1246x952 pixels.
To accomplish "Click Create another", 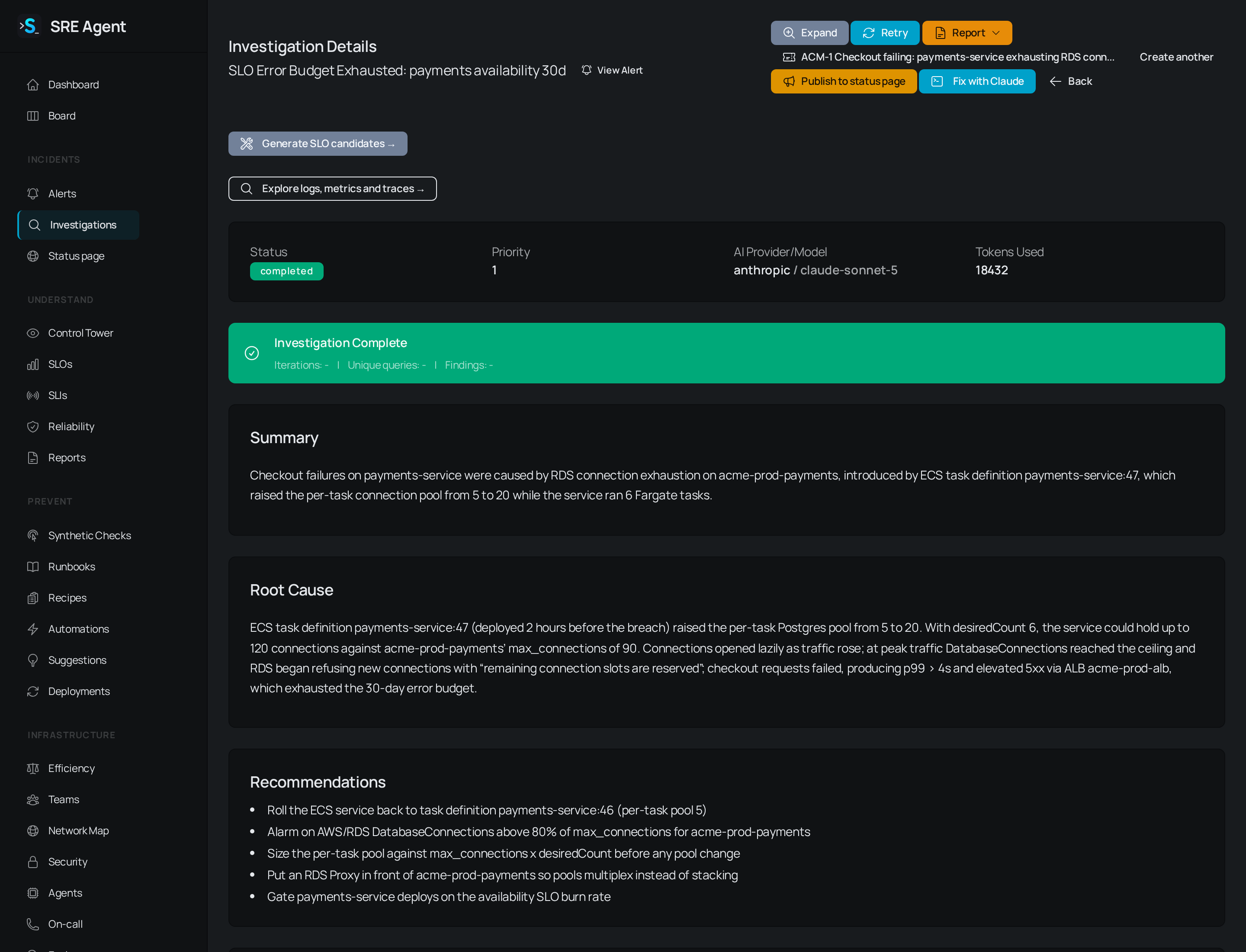I will (x=1176, y=57).
